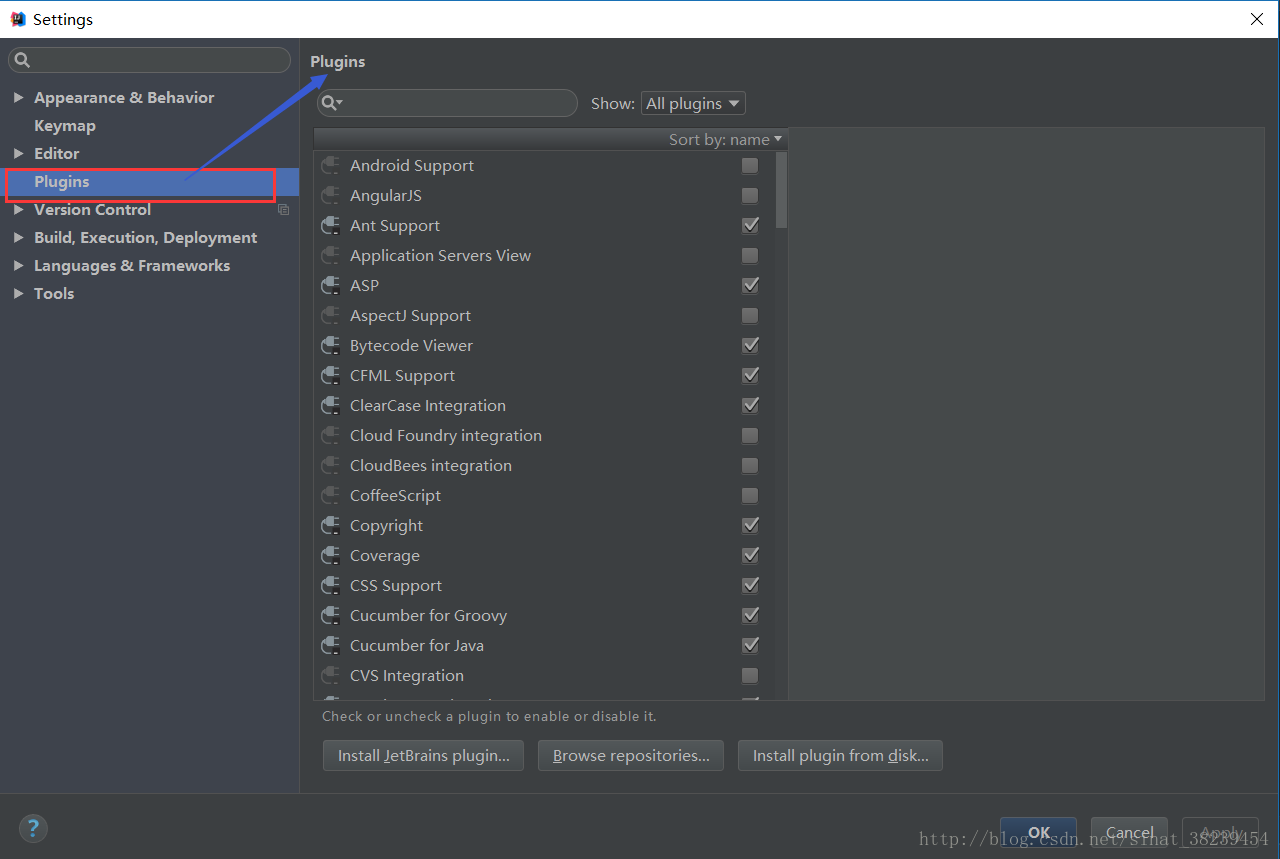Open the Appearance & Behavior settings entry
The height and width of the screenshot is (859, 1280).
click(124, 98)
